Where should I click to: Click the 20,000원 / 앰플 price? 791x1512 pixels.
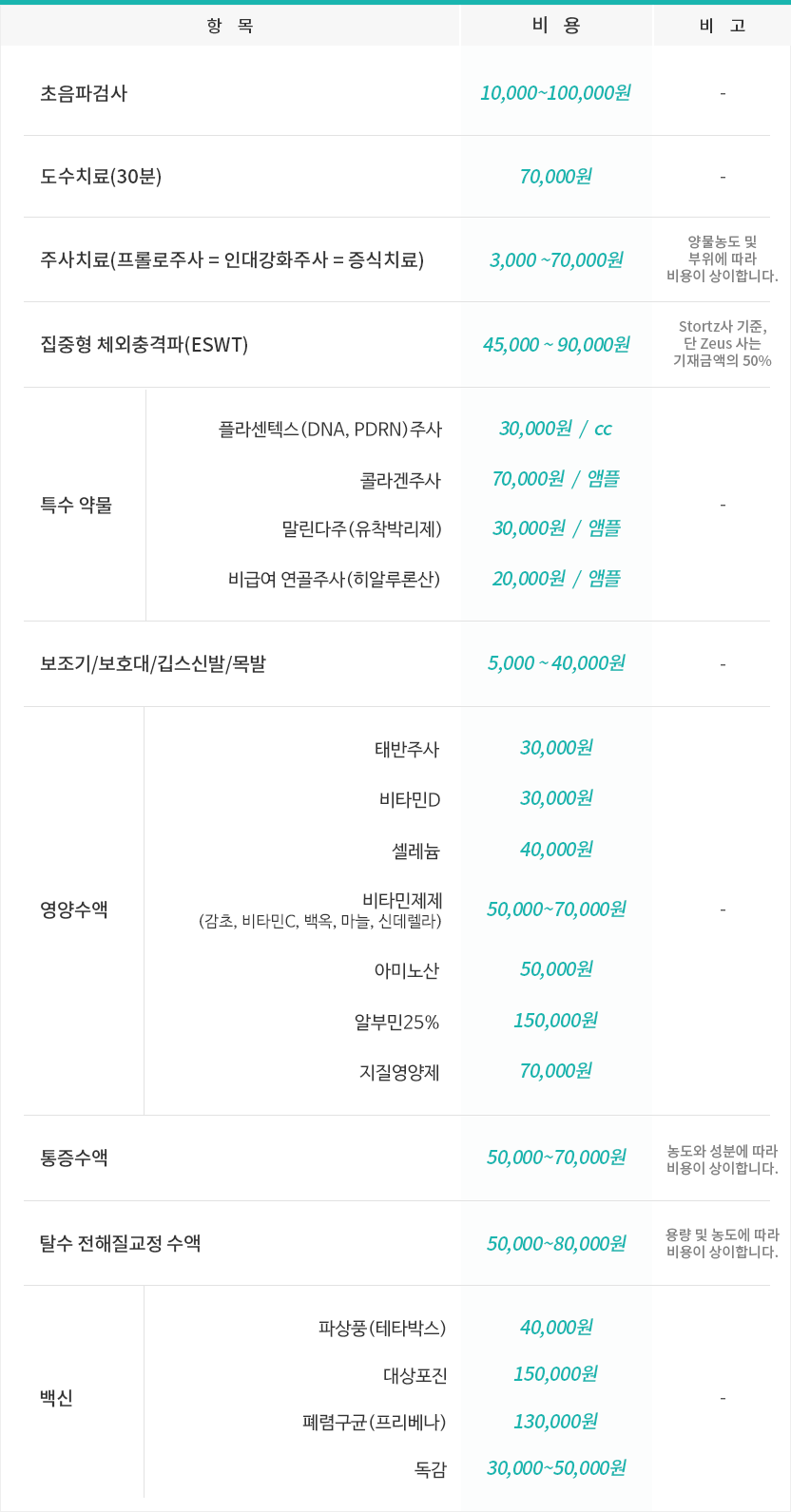[556, 579]
